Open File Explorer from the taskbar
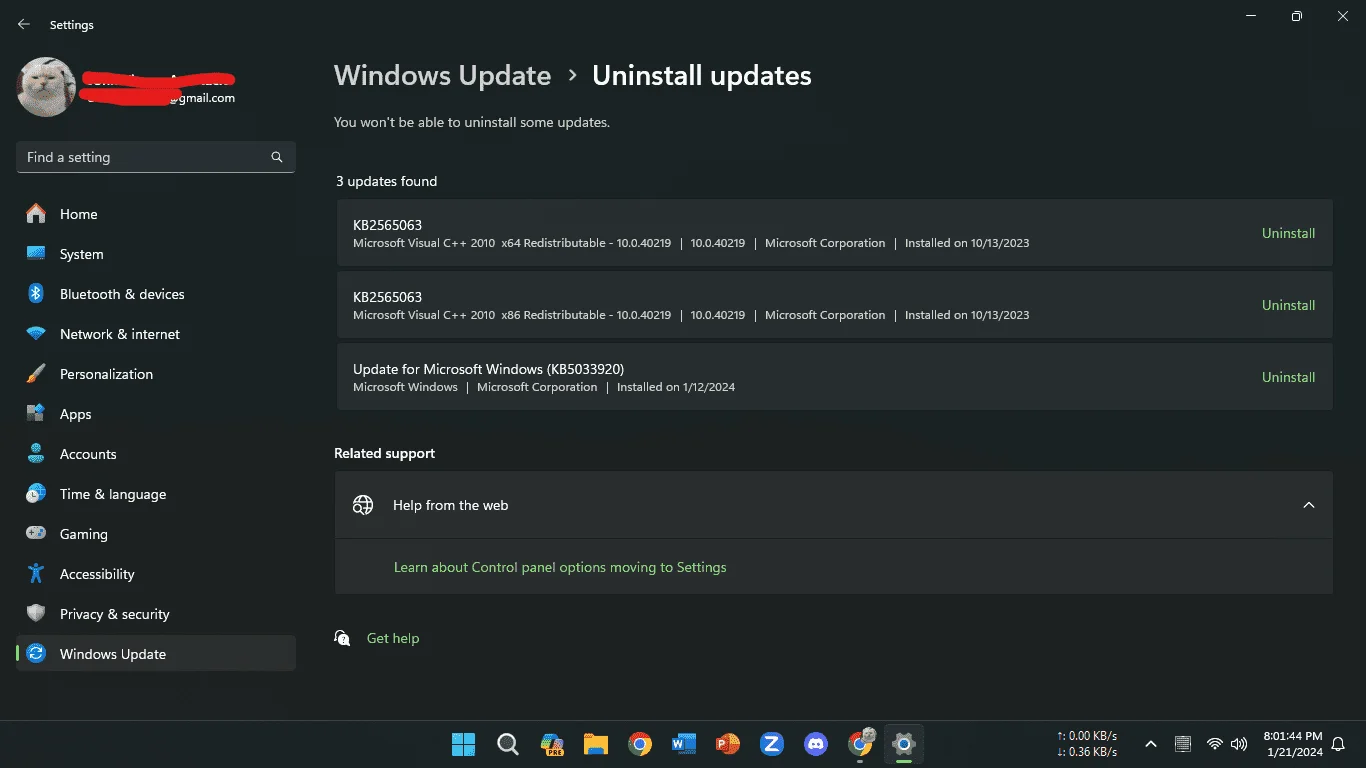Viewport: 1366px width, 768px height. point(596,744)
